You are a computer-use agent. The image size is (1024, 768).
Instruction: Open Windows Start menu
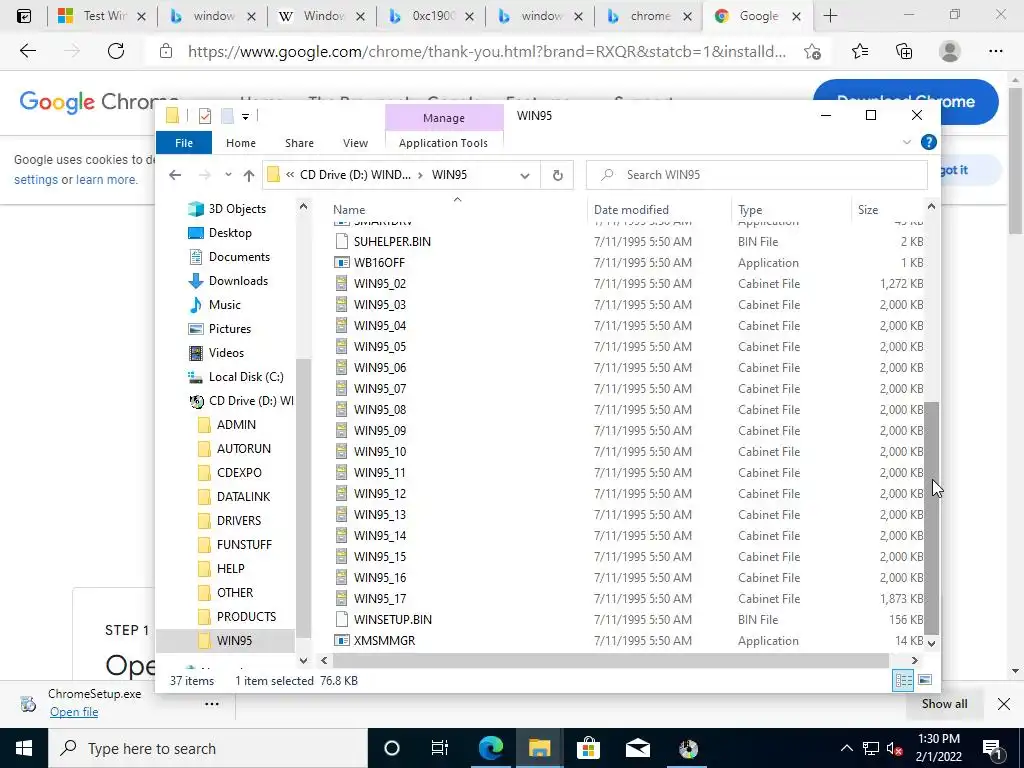point(24,748)
